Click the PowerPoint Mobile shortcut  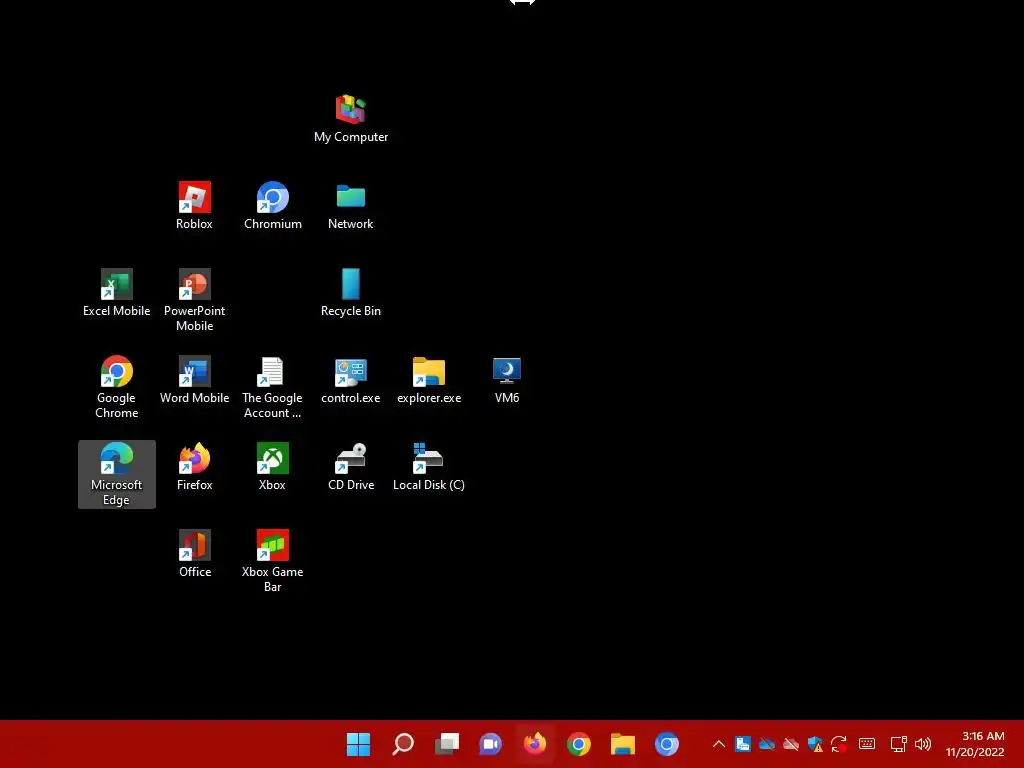194,300
